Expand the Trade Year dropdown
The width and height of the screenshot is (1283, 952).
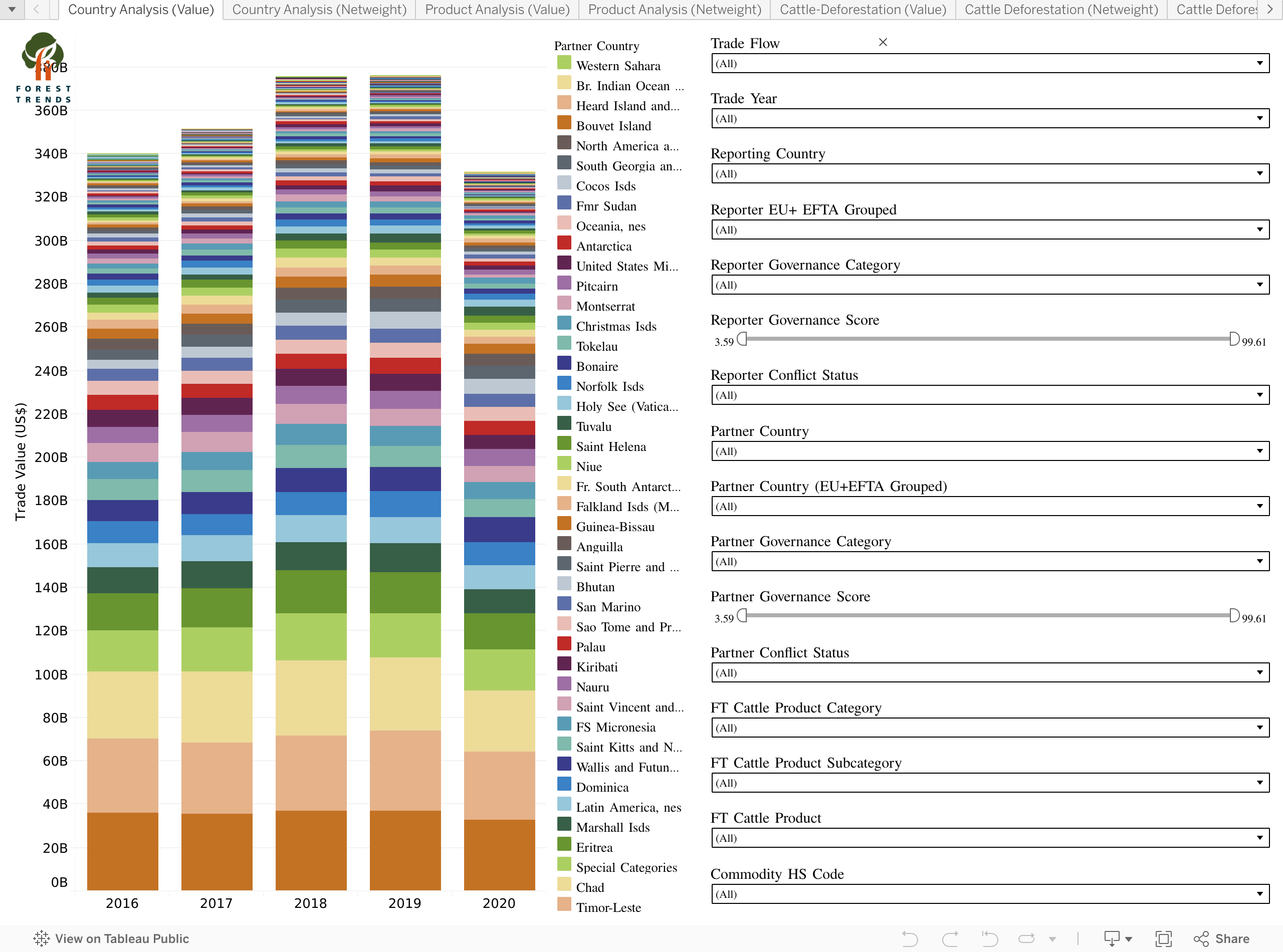[x=1259, y=119]
